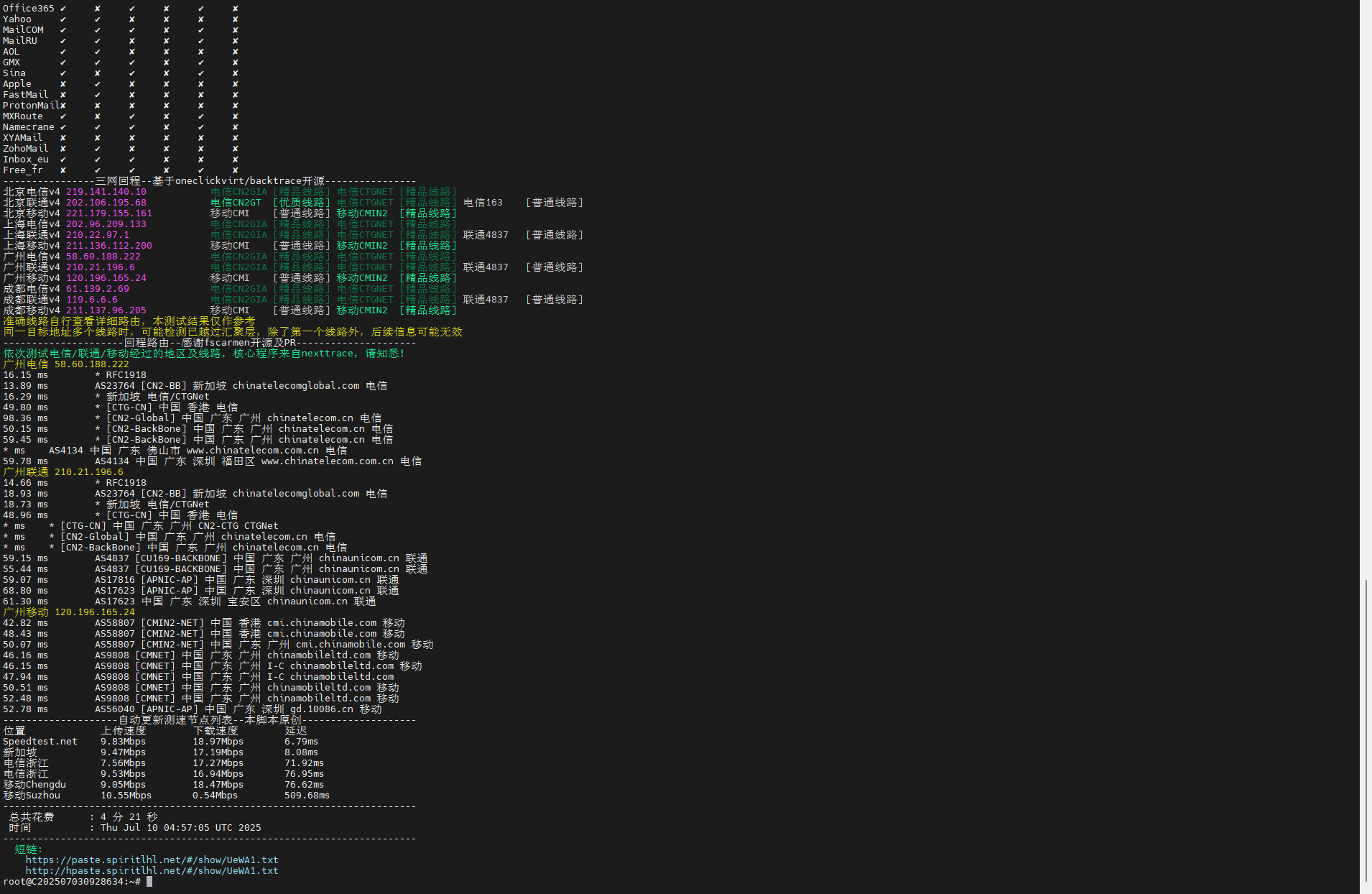Click the AS4134 佛山市 hop line

point(175,450)
